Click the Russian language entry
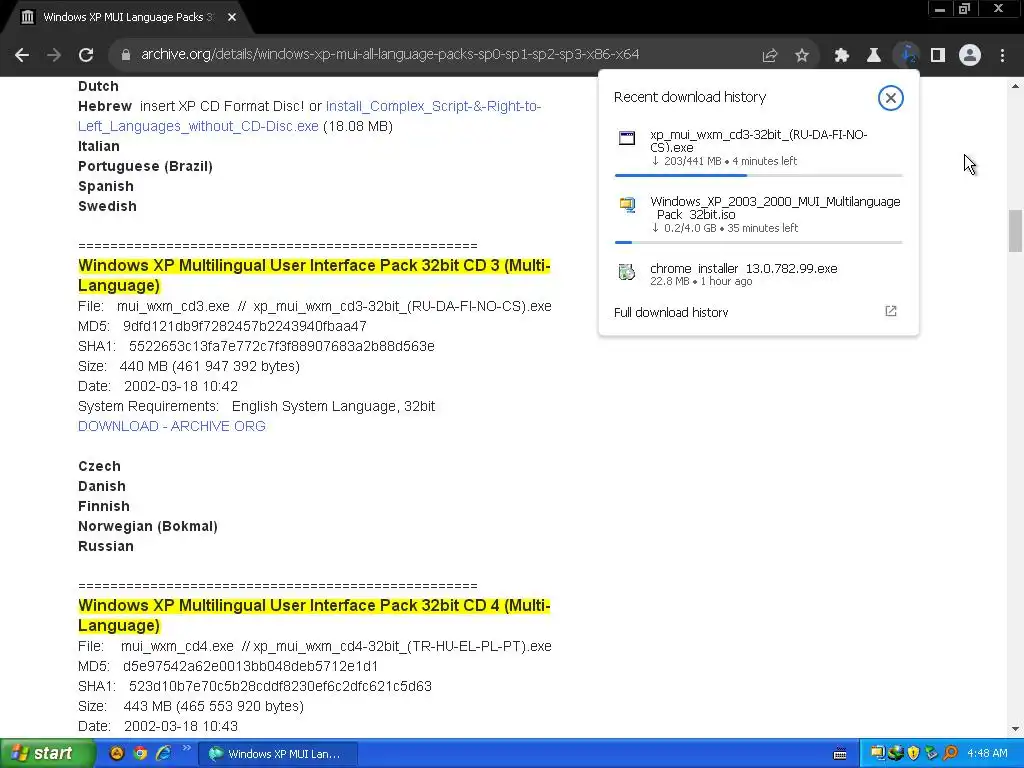 105,547
